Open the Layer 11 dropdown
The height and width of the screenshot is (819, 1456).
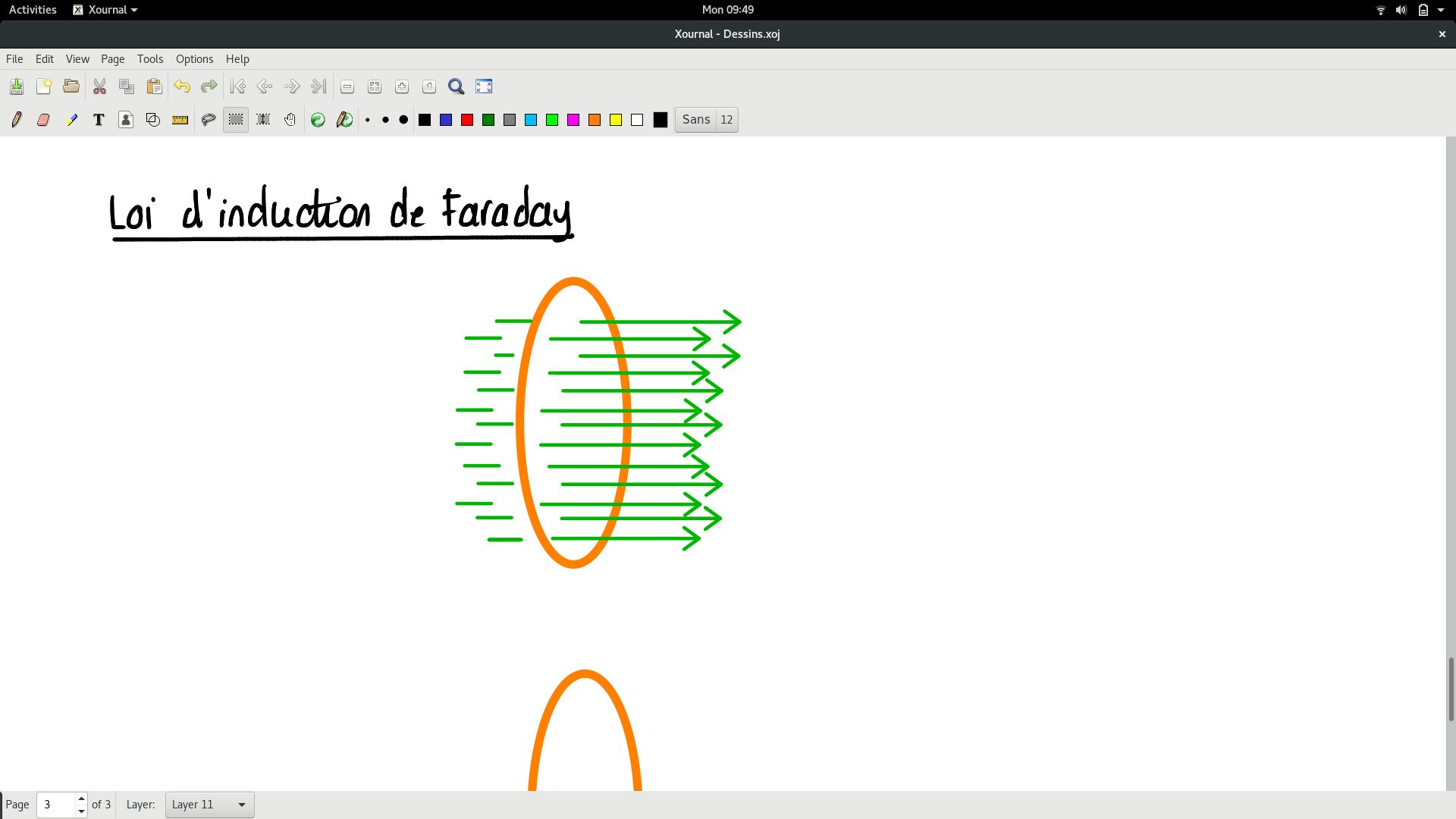(x=209, y=805)
